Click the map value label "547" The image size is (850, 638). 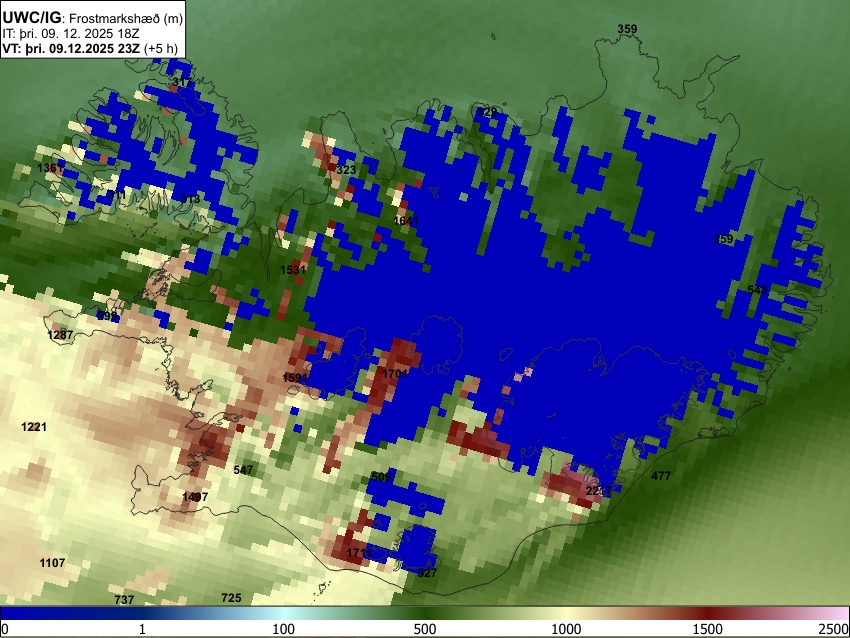coord(243,469)
